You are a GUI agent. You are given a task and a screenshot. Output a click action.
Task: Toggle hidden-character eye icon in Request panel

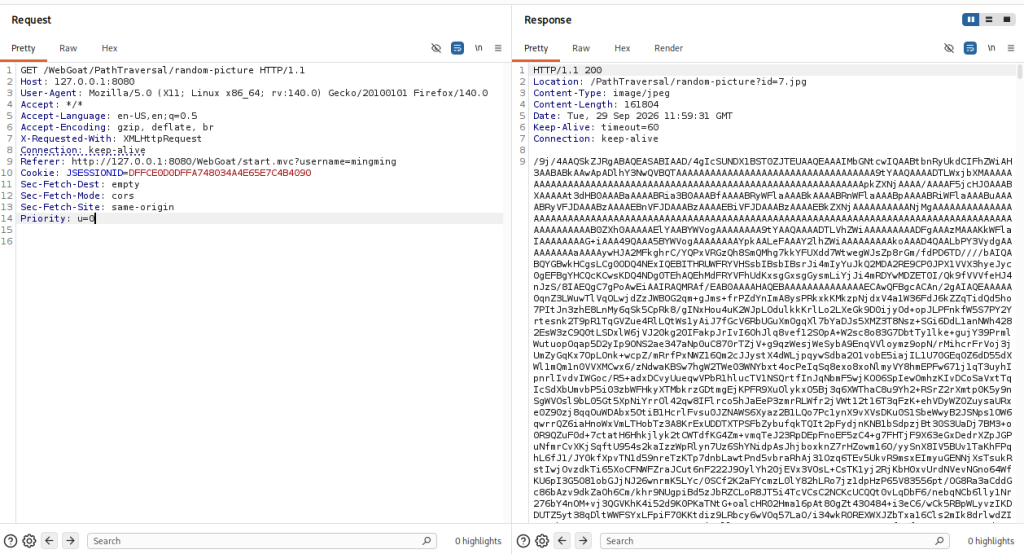click(436, 48)
